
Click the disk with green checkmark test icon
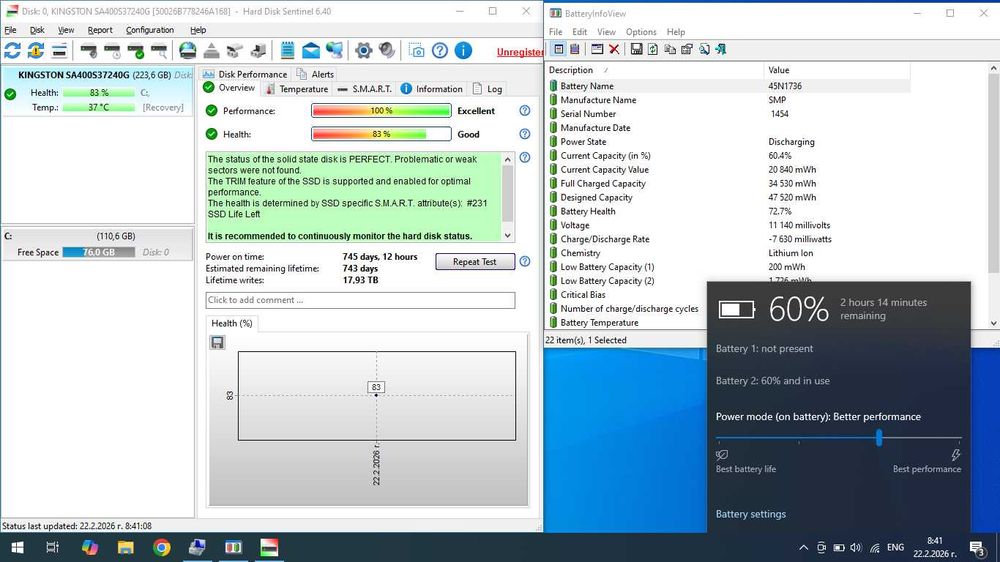pyautogui.click(x=135, y=50)
